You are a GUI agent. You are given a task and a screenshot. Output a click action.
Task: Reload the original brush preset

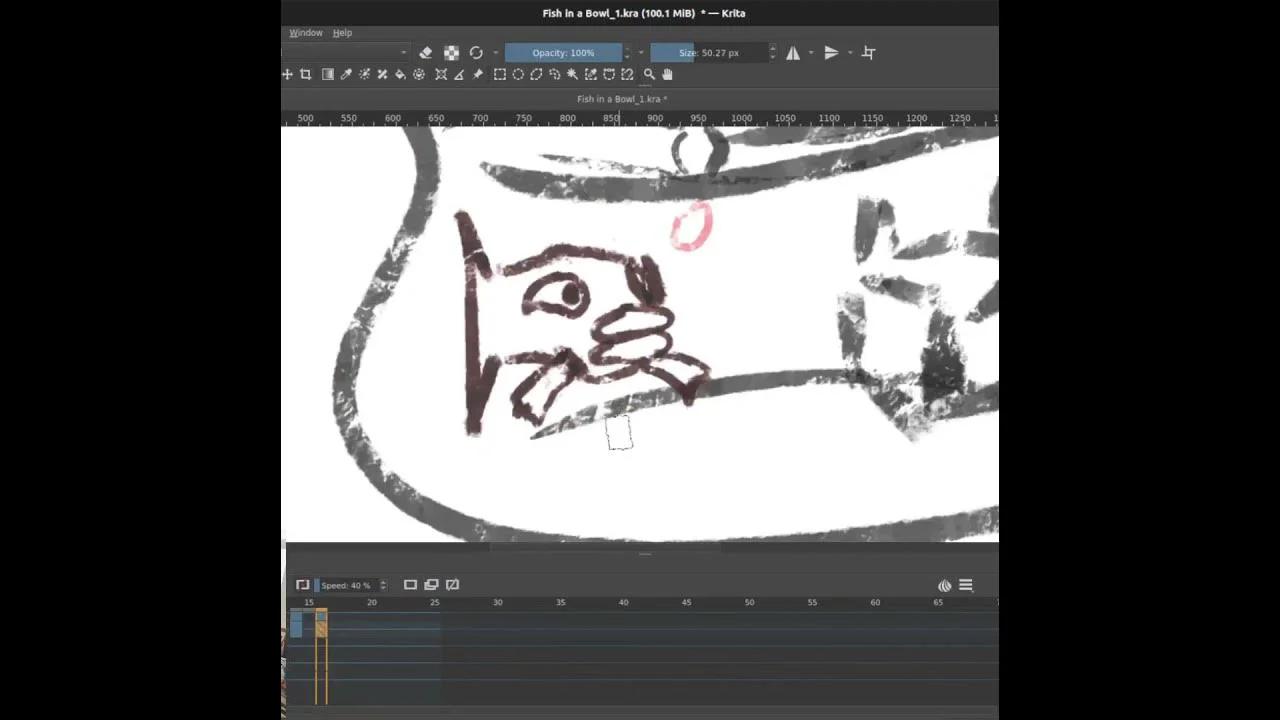(x=476, y=52)
